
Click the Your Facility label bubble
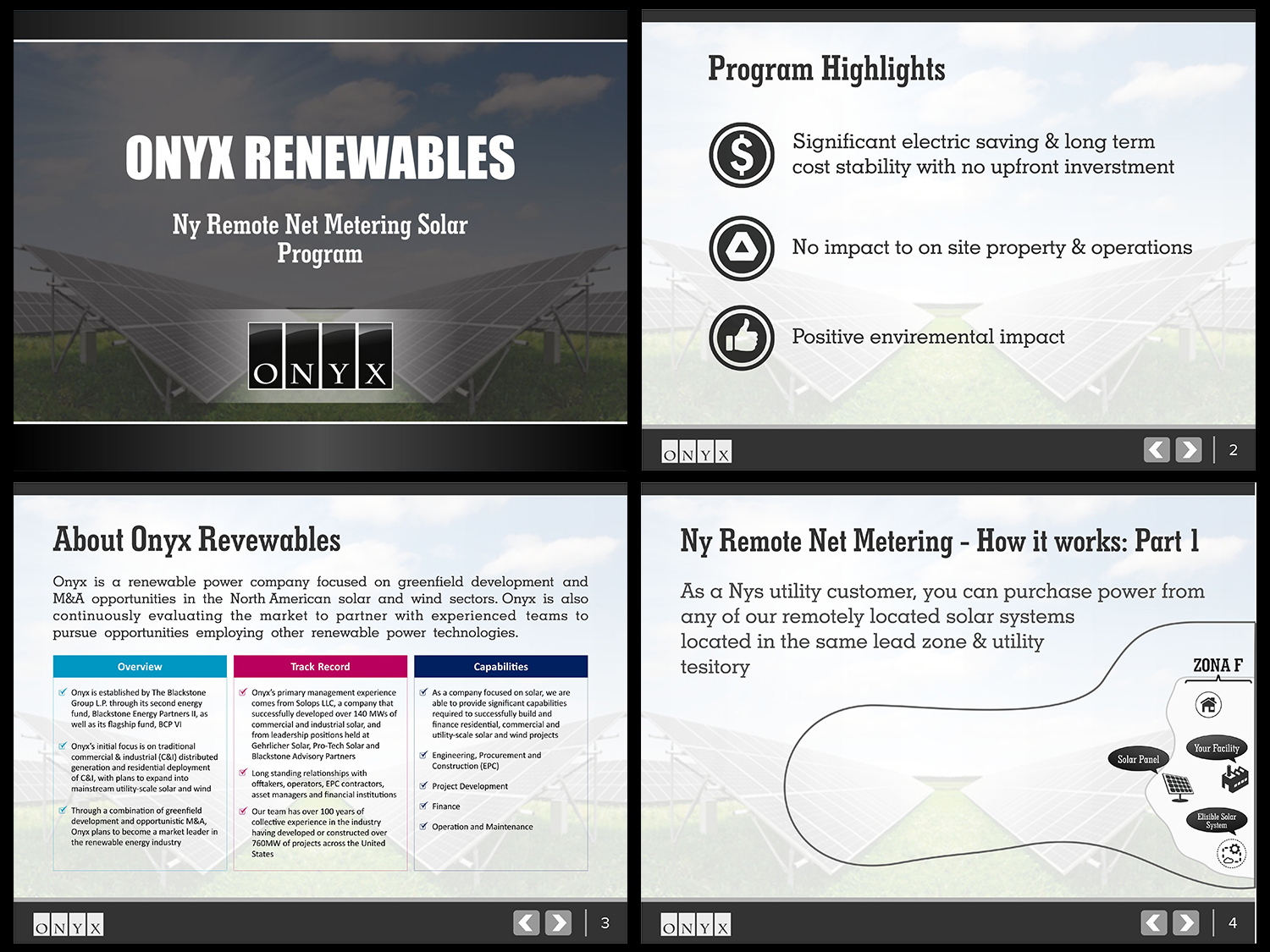pyautogui.click(x=1217, y=748)
